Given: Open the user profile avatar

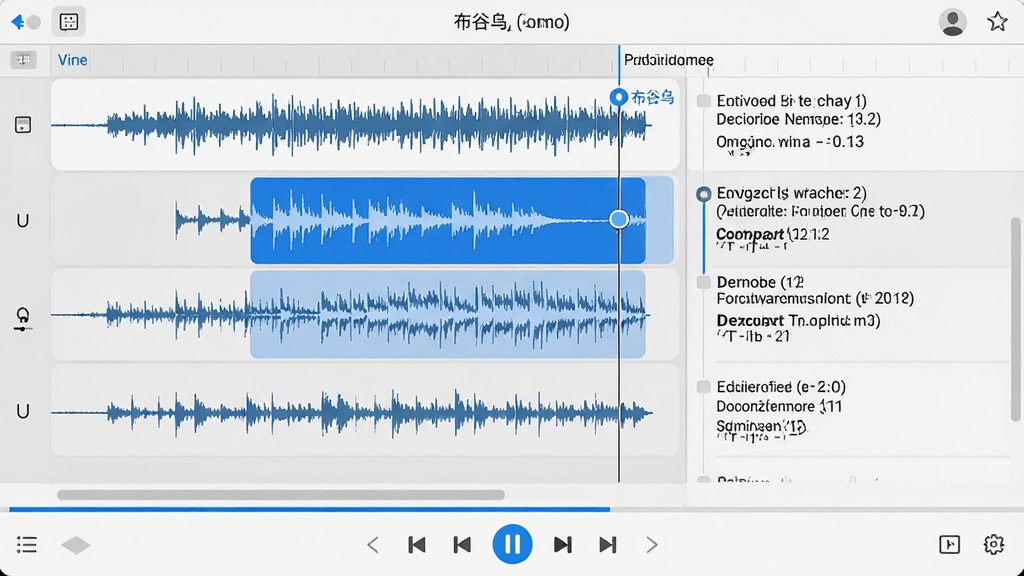Looking at the screenshot, I should pyautogui.click(x=952, y=22).
